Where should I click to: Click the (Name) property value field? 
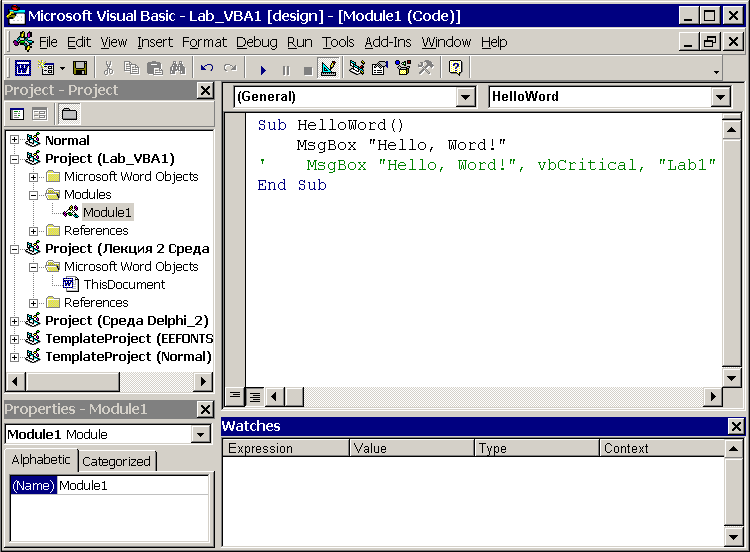click(x=133, y=486)
